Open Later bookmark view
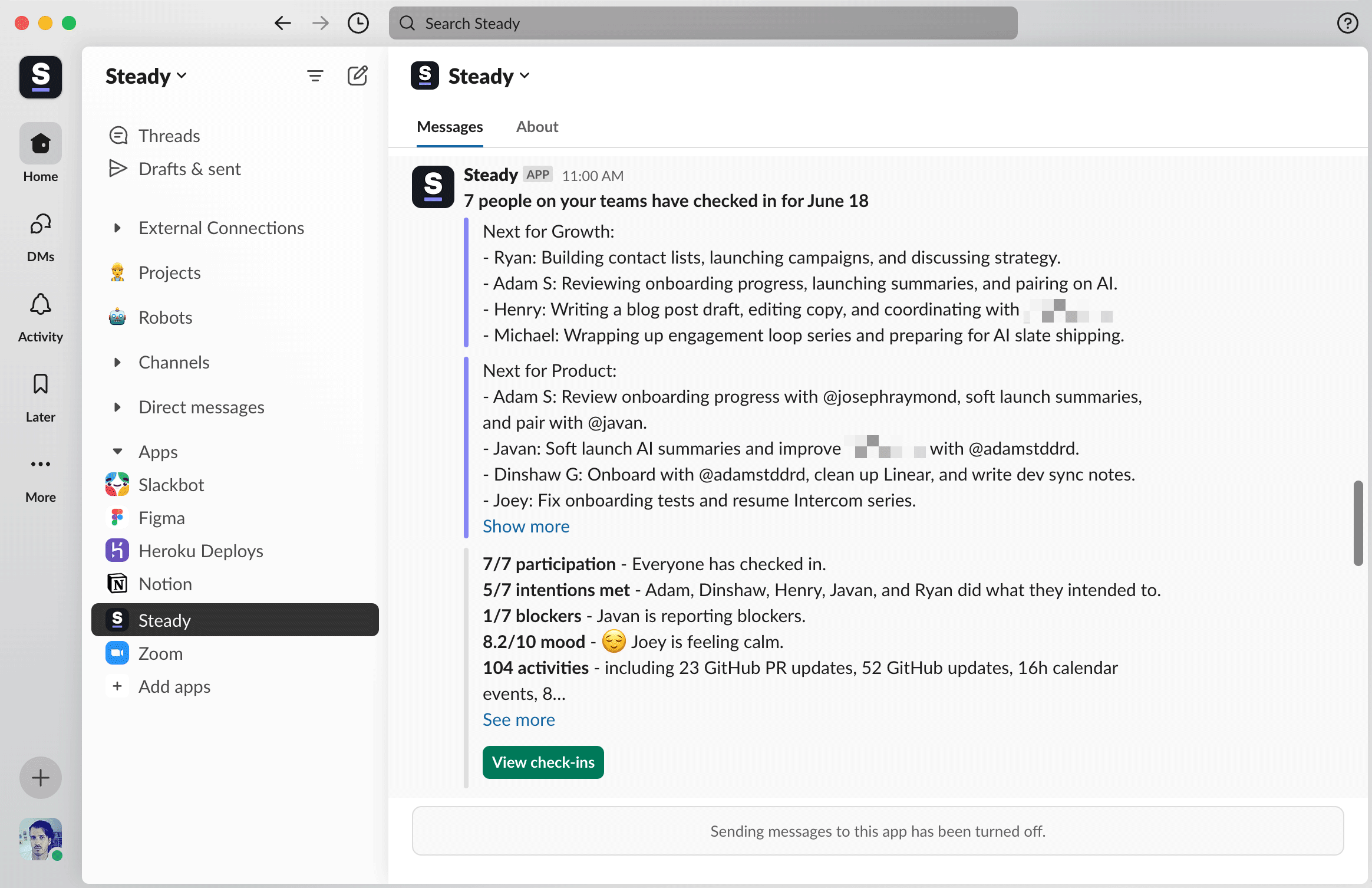Screen dimensions: 1372x888 tap(41, 398)
